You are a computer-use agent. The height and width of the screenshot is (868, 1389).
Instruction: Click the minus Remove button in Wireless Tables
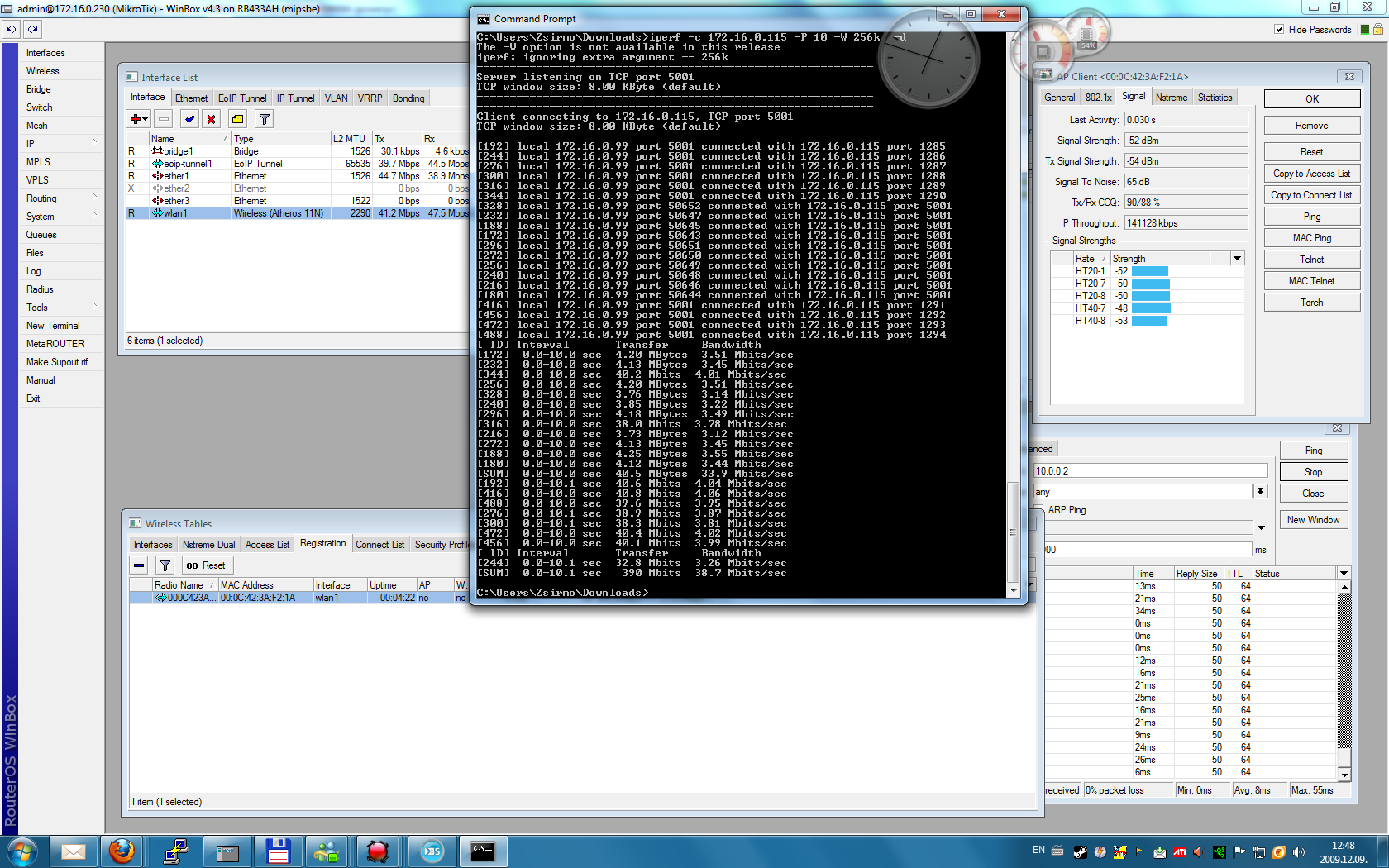[139, 565]
